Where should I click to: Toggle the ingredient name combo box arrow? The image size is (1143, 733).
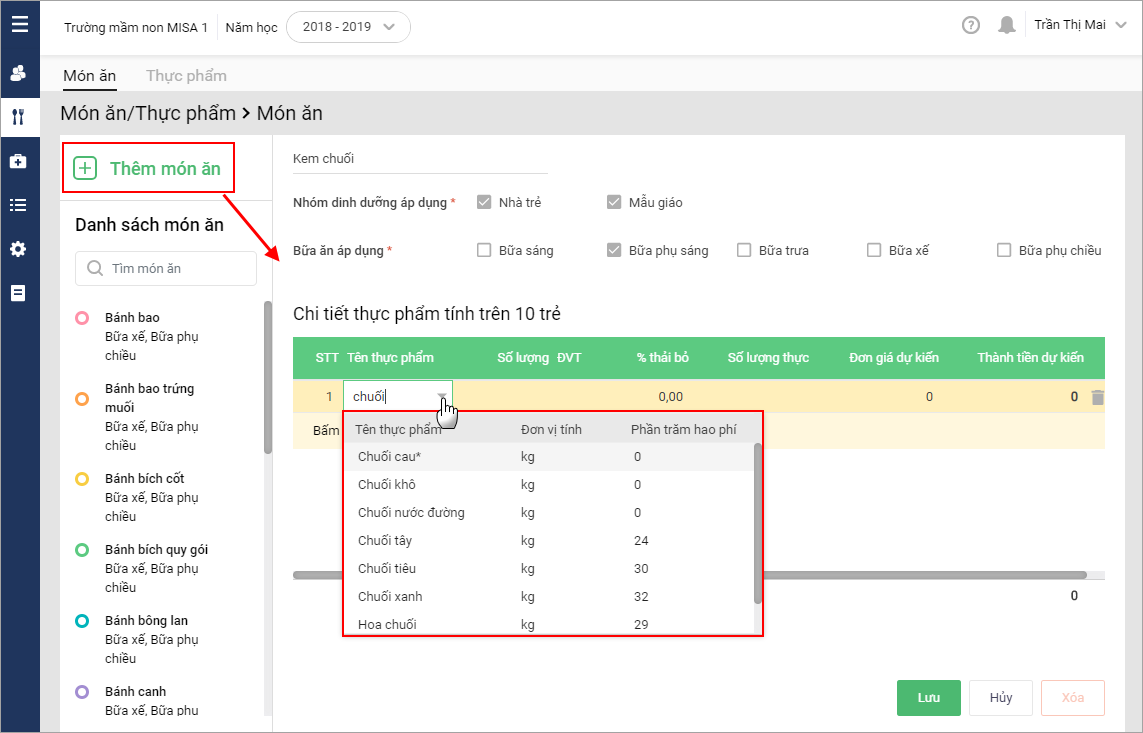(441, 397)
